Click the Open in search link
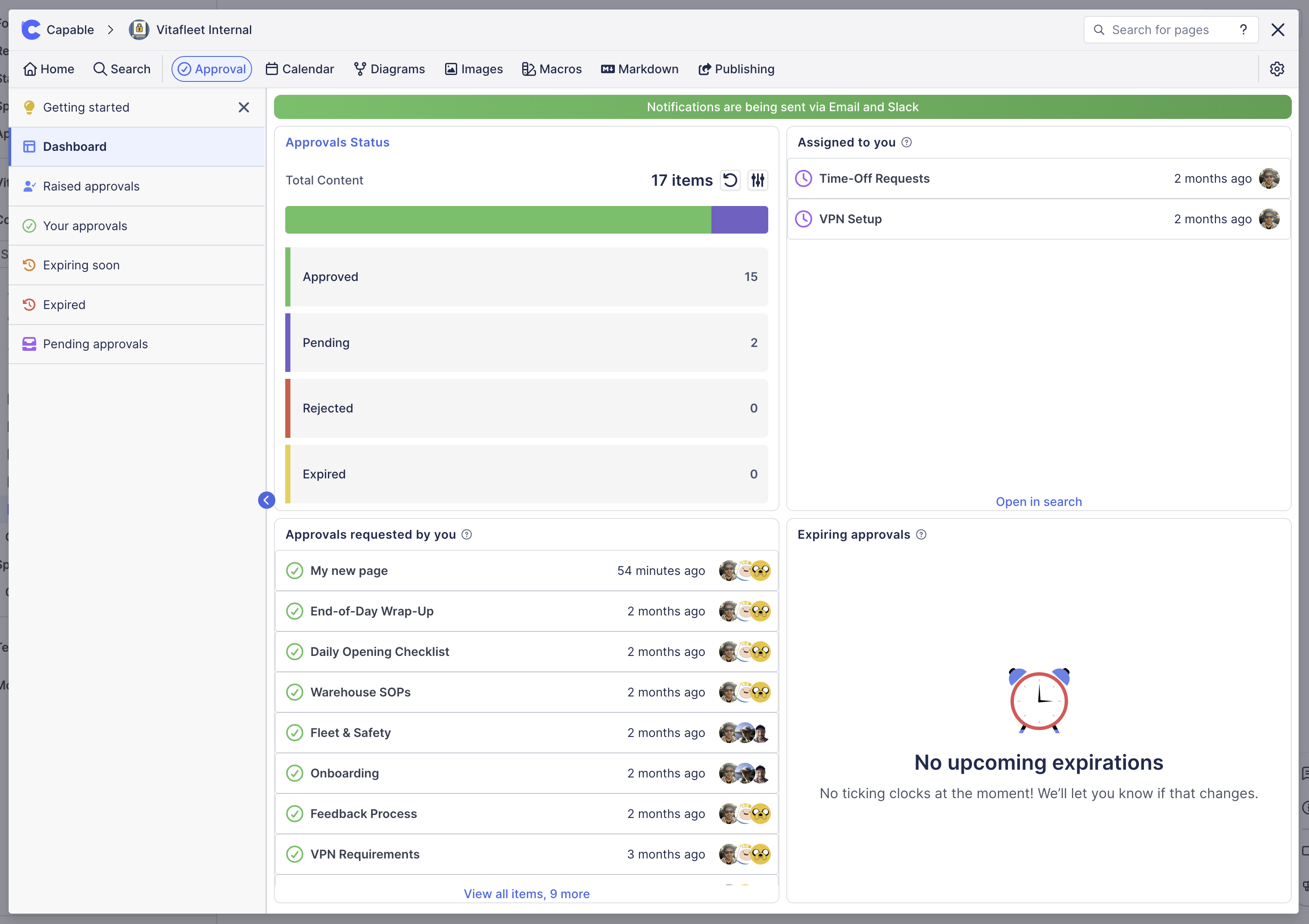1309x924 pixels. click(x=1038, y=501)
